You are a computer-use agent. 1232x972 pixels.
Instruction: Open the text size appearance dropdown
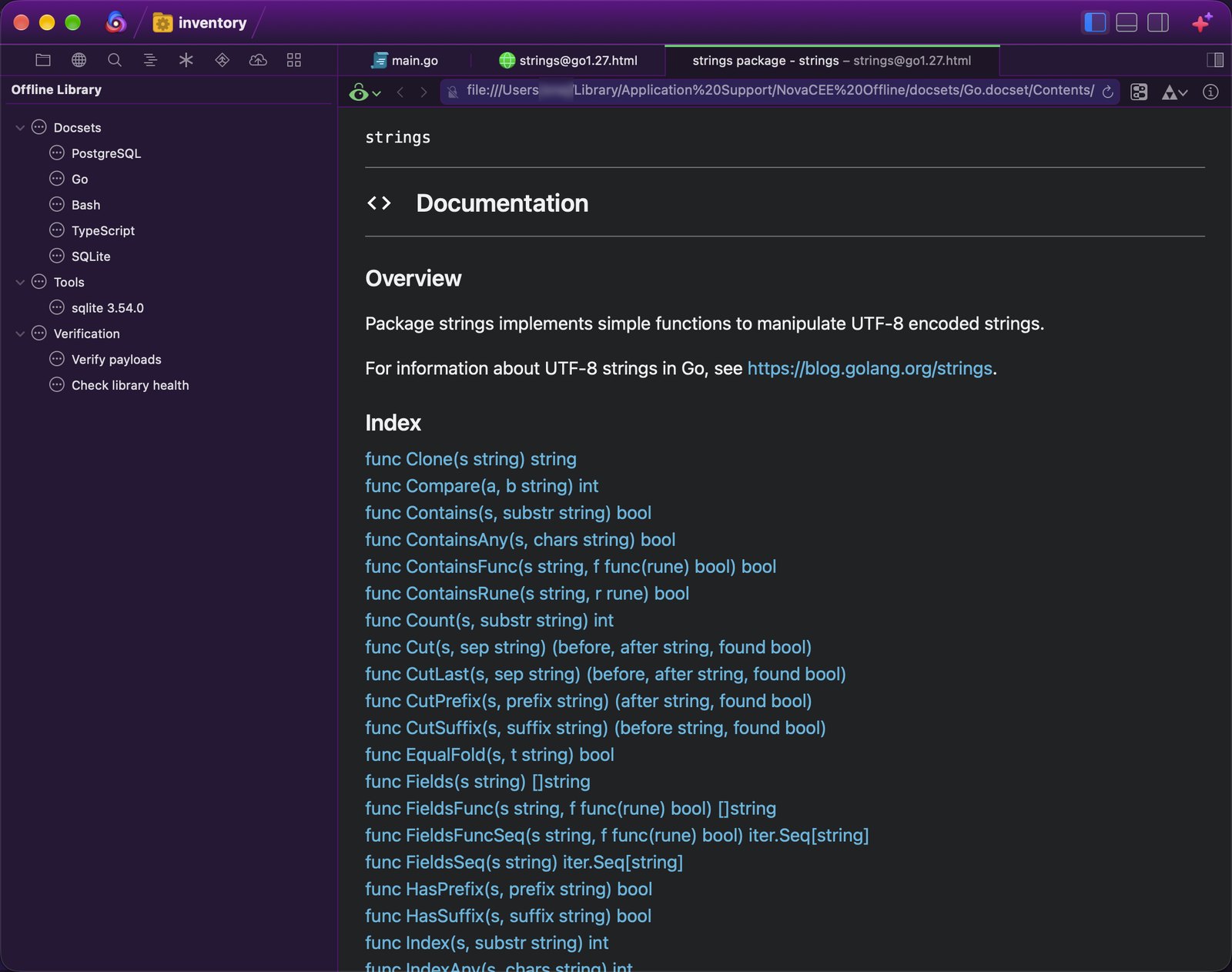pos(1174,92)
